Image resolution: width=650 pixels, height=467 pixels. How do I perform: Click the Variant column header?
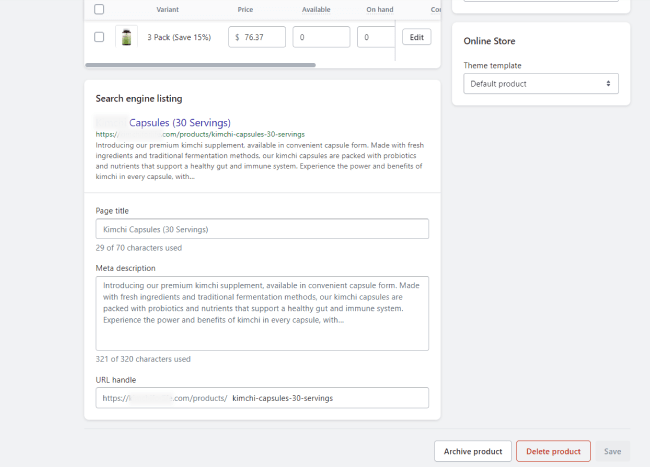(x=168, y=10)
